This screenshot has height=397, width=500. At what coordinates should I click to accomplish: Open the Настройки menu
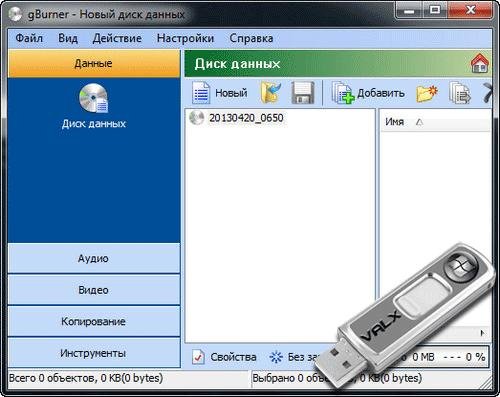point(185,38)
